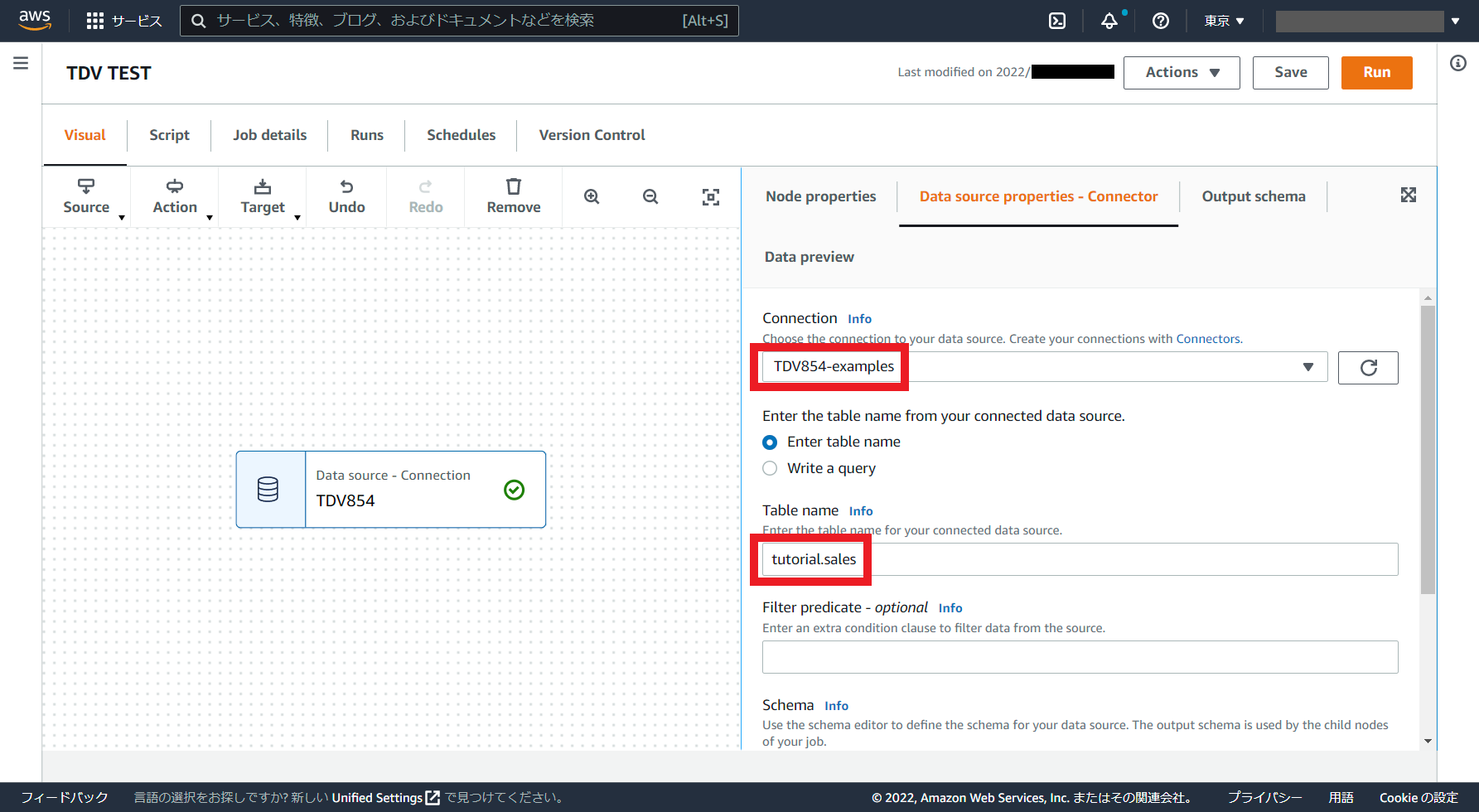The height and width of the screenshot is (812, 1479).
Task: Open the Unified Settings link
Action: (386, 798)
